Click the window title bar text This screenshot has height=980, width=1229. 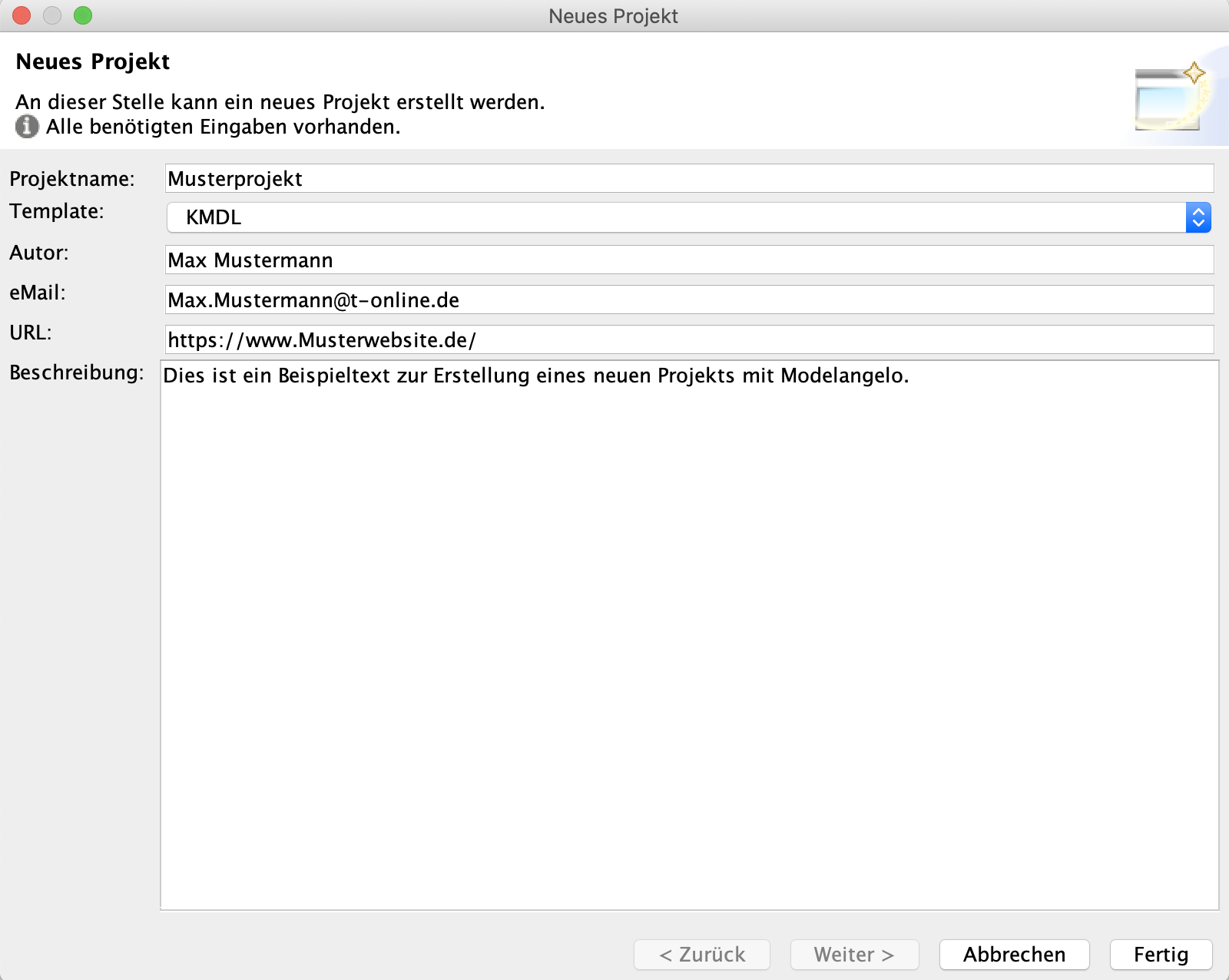[x=613, y=16]
